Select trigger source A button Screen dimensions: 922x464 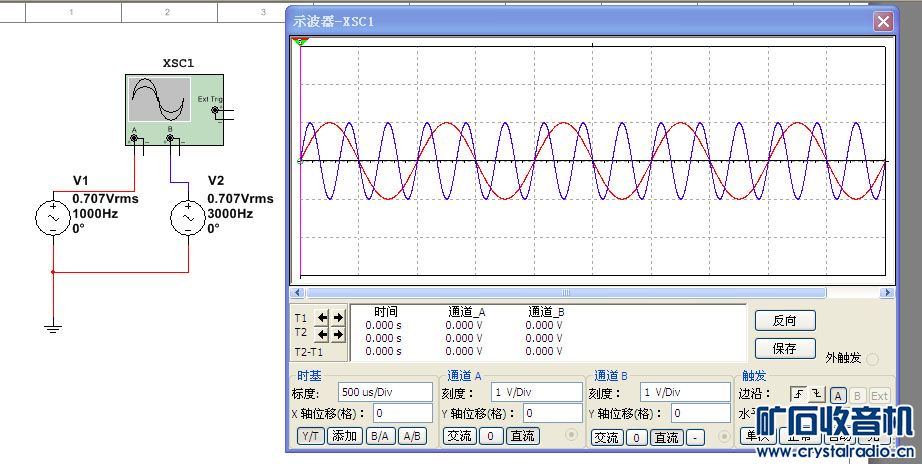tap(838, 395)
